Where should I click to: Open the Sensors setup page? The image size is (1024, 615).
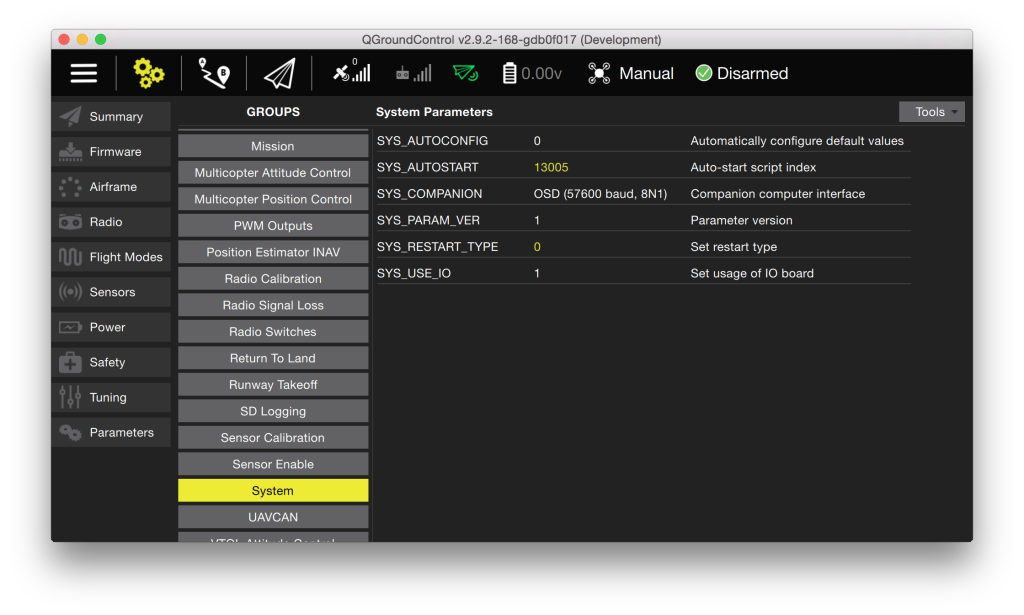(111, 292)
